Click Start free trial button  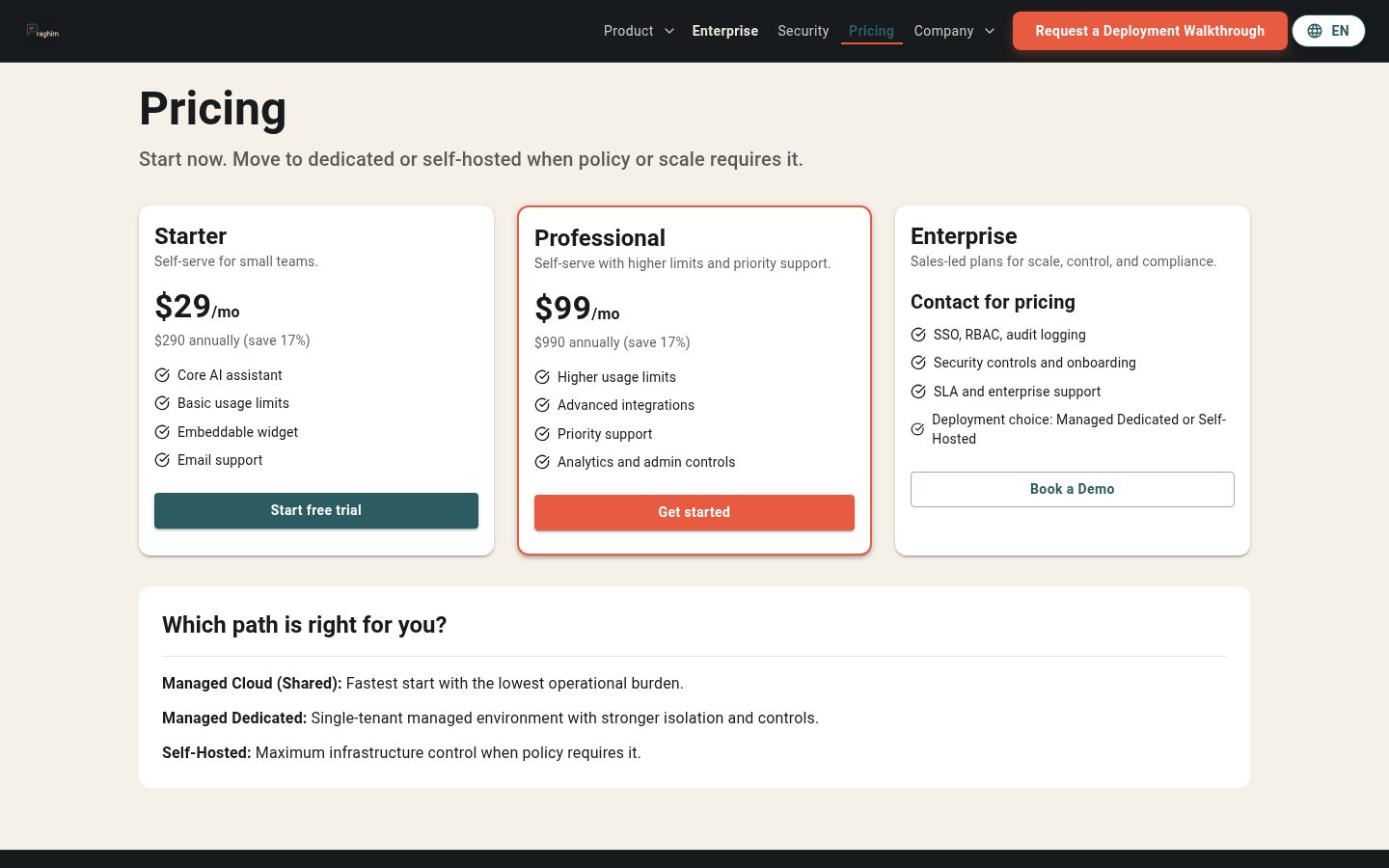coord(316,510)
